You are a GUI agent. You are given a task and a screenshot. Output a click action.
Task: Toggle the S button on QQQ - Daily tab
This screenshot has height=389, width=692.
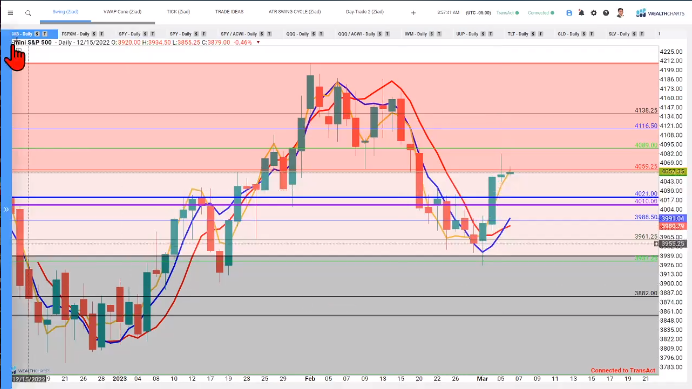click(x=313, y=34)
